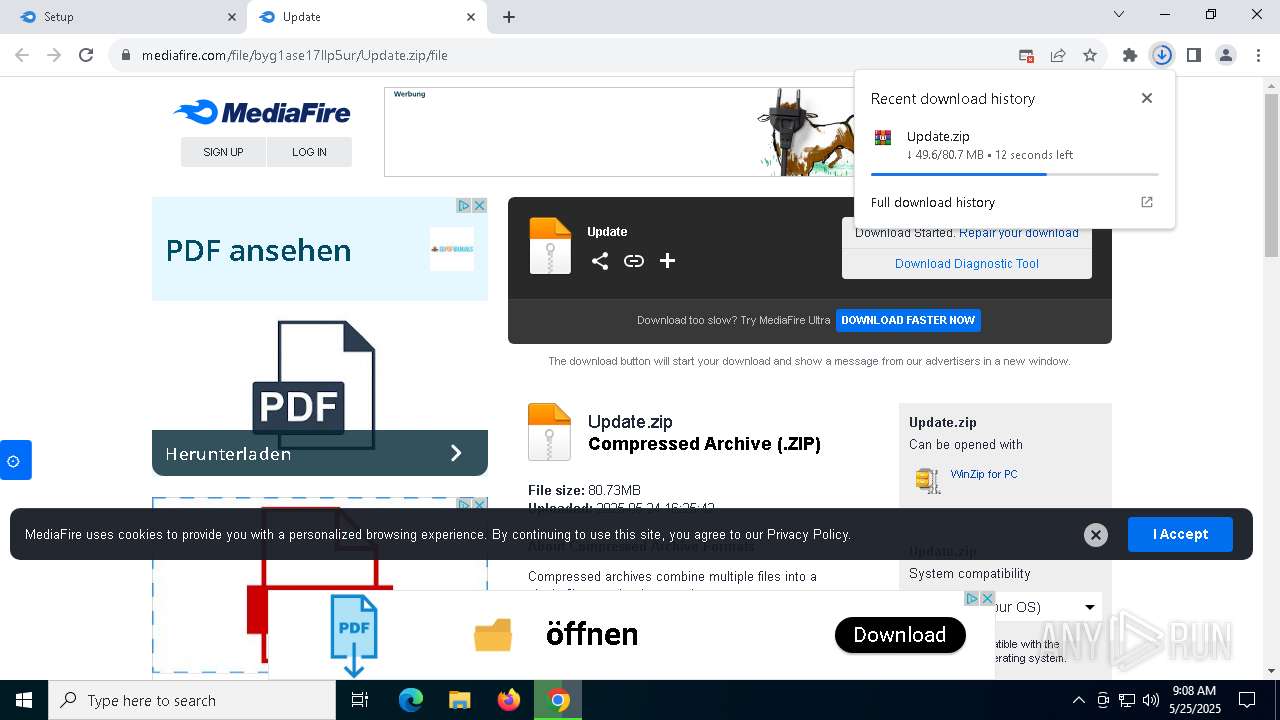Go back with browser back arrow

pos(22,55)
